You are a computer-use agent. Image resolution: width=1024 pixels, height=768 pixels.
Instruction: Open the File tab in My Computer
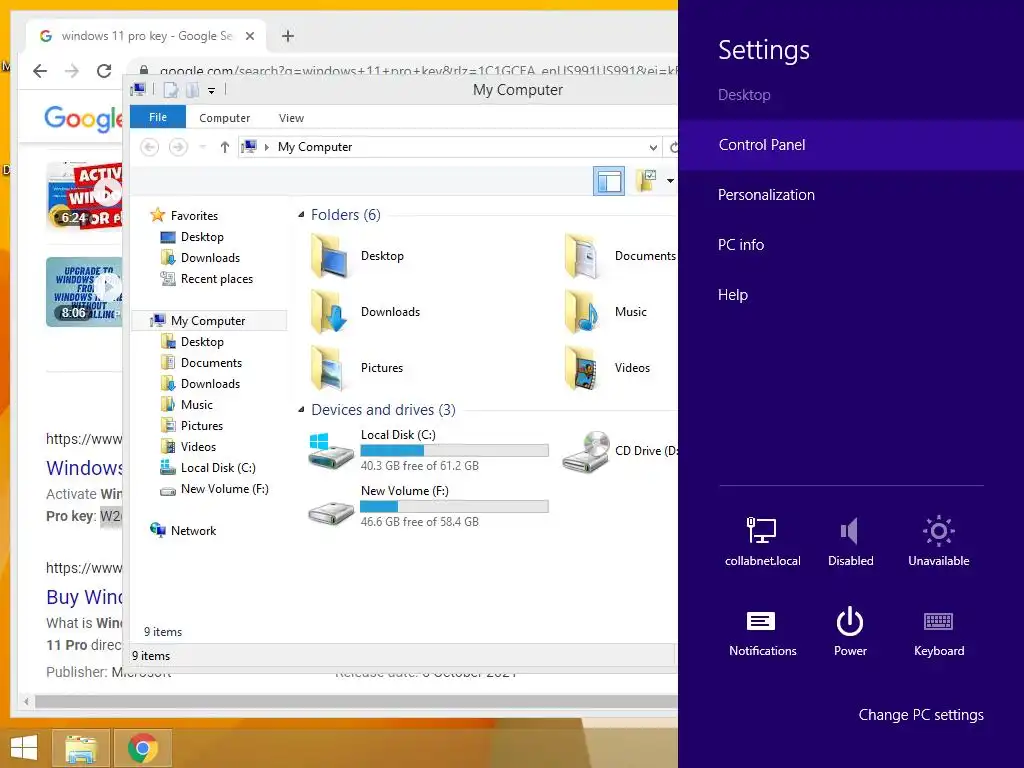coord(158,117)
